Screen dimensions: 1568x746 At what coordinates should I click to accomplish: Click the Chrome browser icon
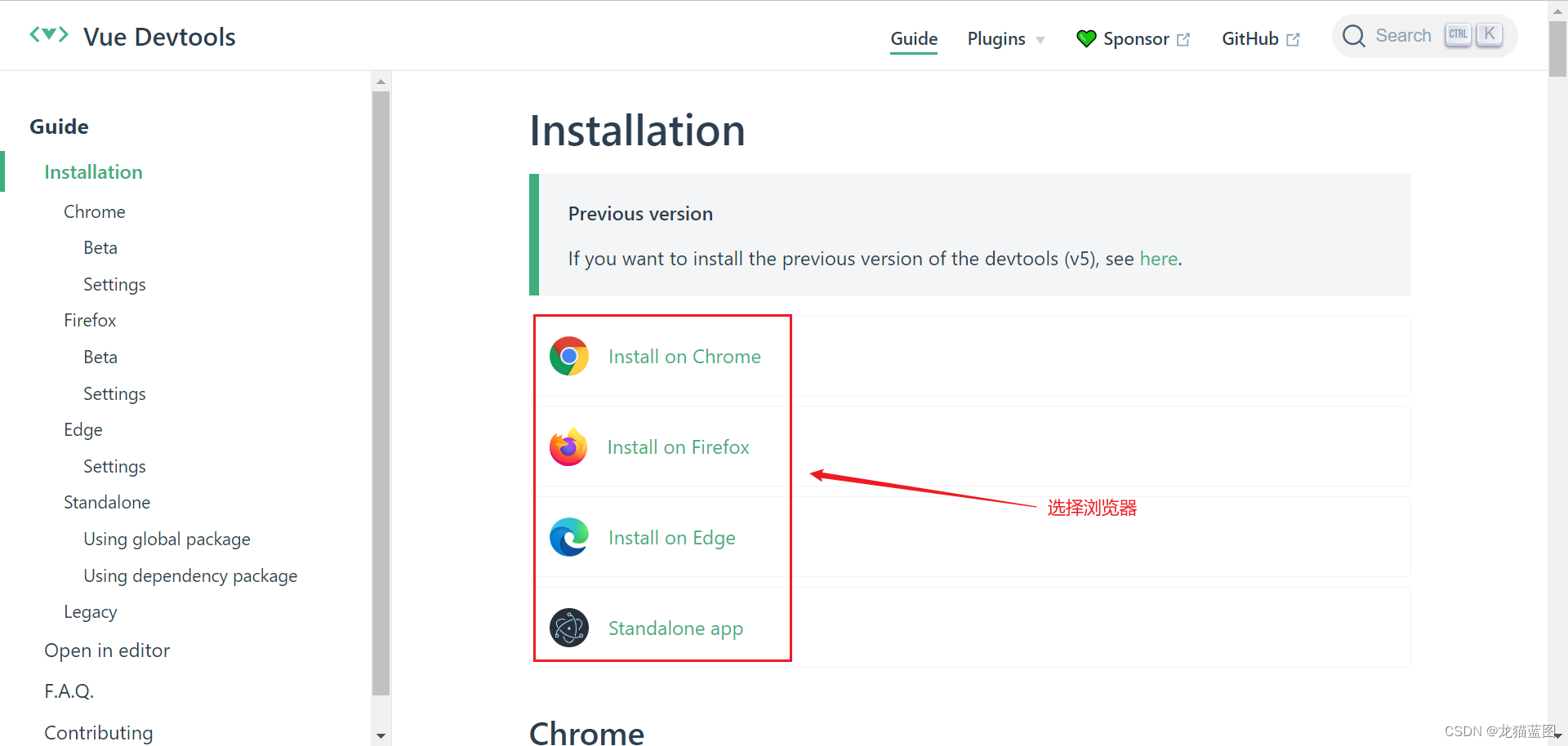coord(569,356)
